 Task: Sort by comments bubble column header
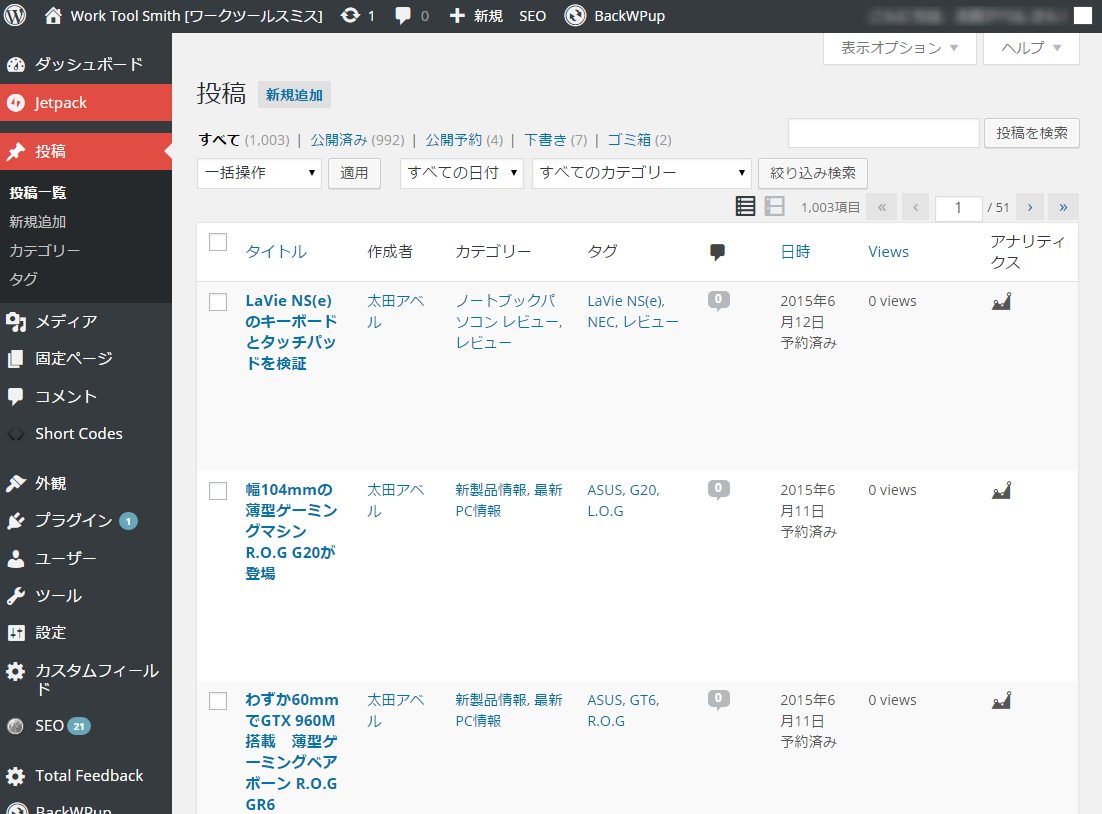pyautogui.click(x=718, y=252)
